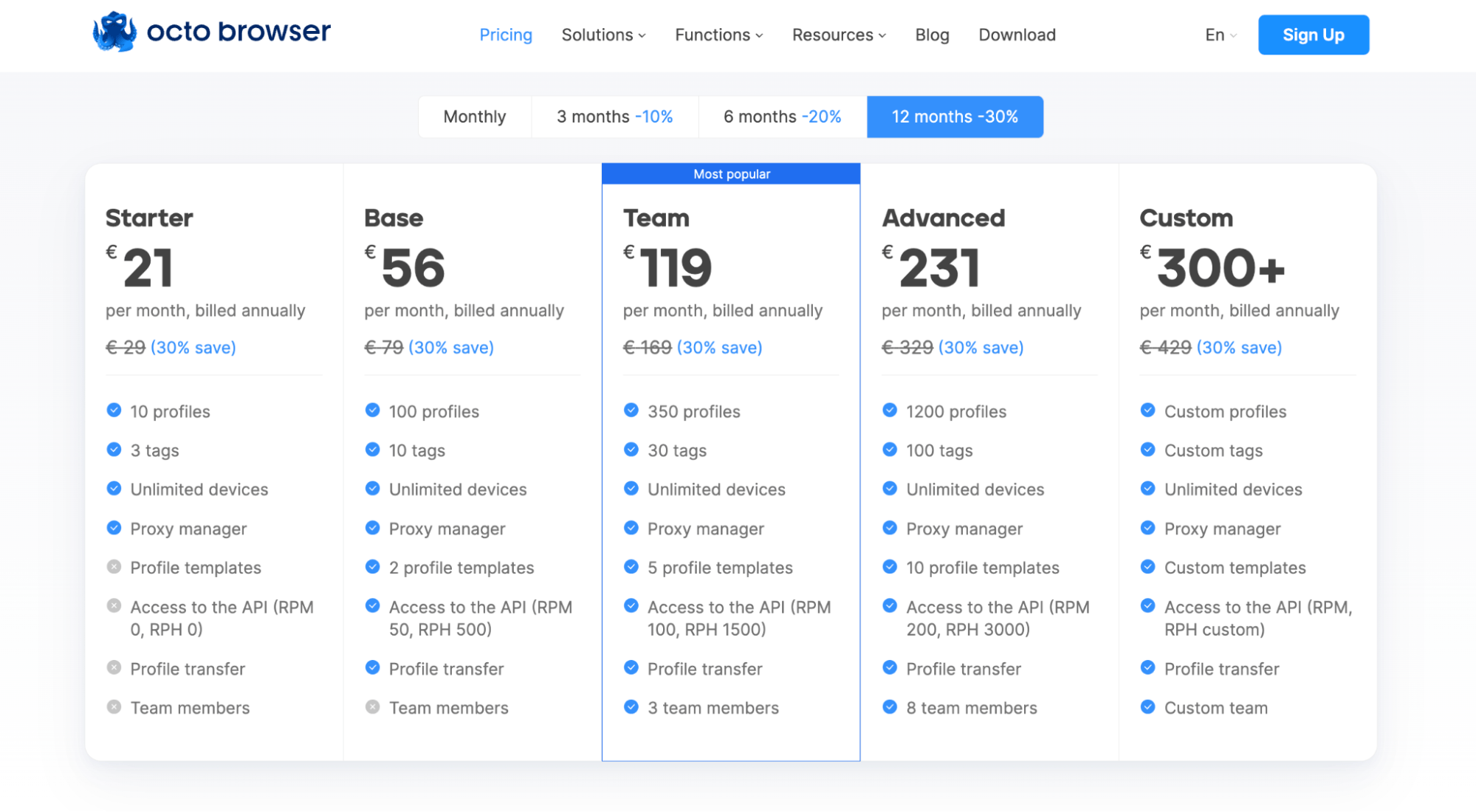
Task: Open the Download section
Action: [x=1017, y=35]
